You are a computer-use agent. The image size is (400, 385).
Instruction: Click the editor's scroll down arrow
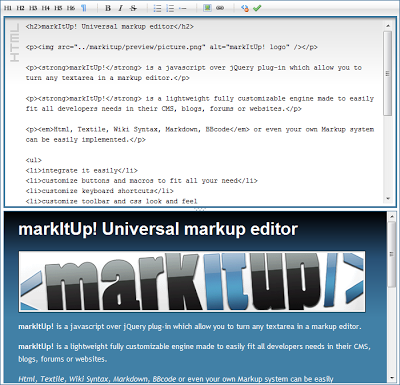coord(388,199)
